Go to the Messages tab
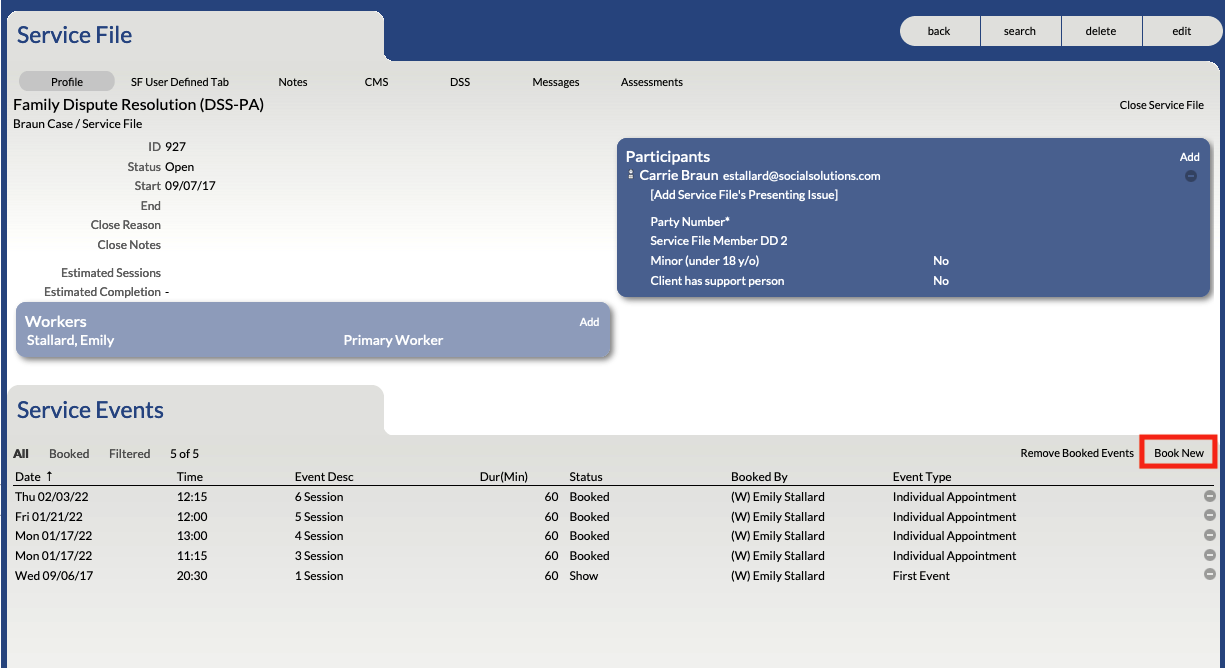Image resolution: width=1225 pixels, height=668 pixels. pos(556,82)
